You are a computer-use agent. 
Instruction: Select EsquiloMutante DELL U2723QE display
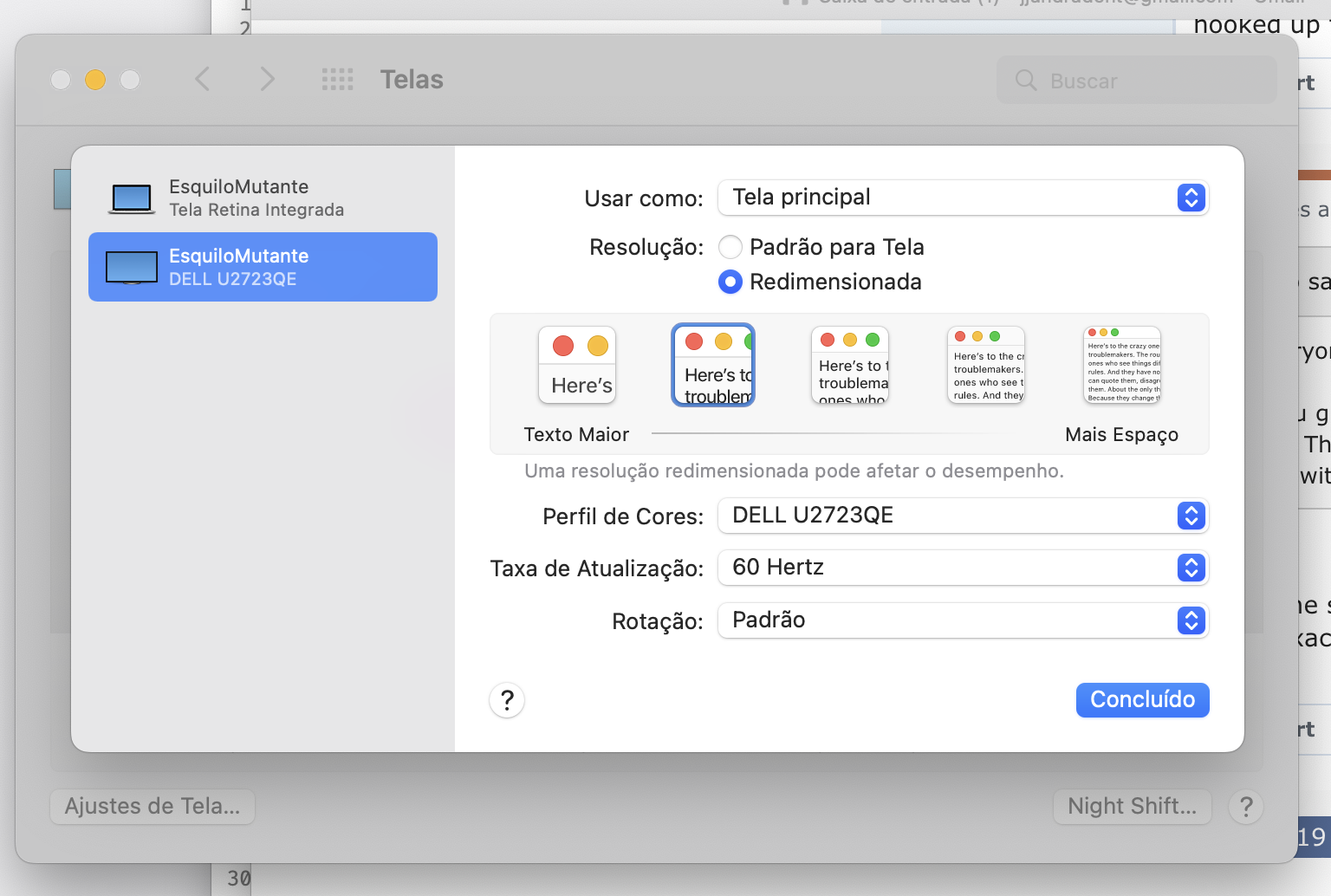point(263,267)
